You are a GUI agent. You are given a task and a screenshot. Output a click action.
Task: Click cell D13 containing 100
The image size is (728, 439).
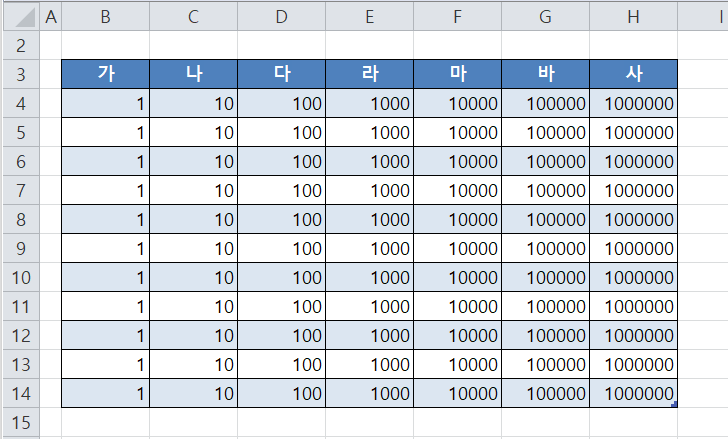281,364
